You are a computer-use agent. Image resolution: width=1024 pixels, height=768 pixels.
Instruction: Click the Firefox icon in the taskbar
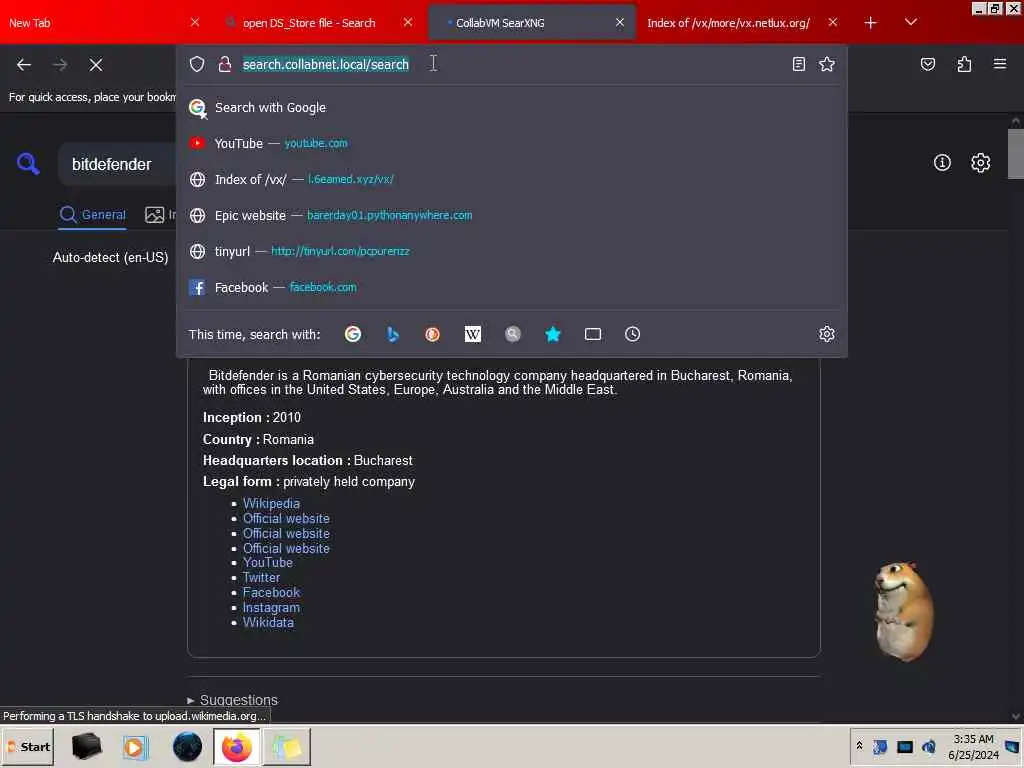point(236,747)
